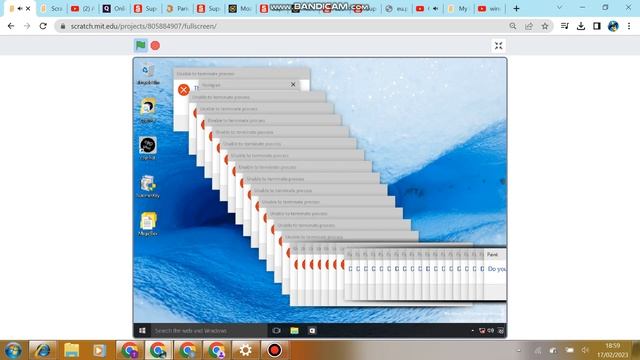Screen dimensions: 640x360
Task: Open the Chrome profile avatar
Action: [x=613, y=26]
